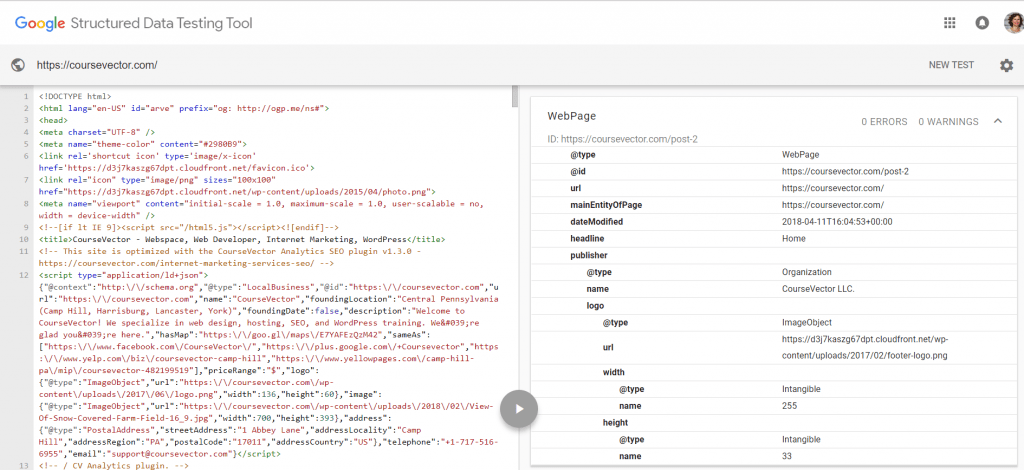Click the html lang="en-US" code line
This screenshot has width=1024, height=470.
[x=184, y=109]
